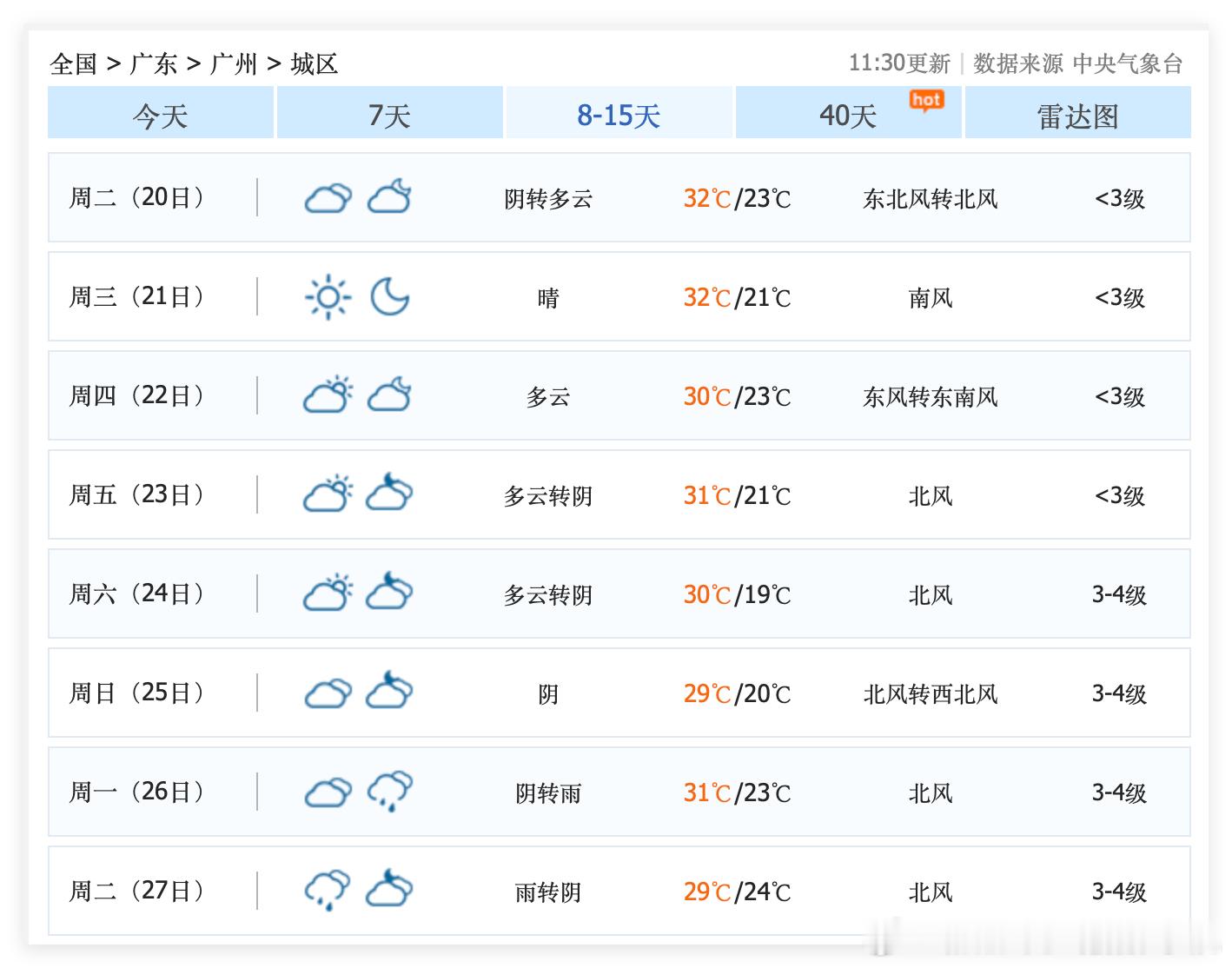Open 广东 province breadcrumb link
Image resolution: width=1232 pixels, height=968 pixels.
154,63
